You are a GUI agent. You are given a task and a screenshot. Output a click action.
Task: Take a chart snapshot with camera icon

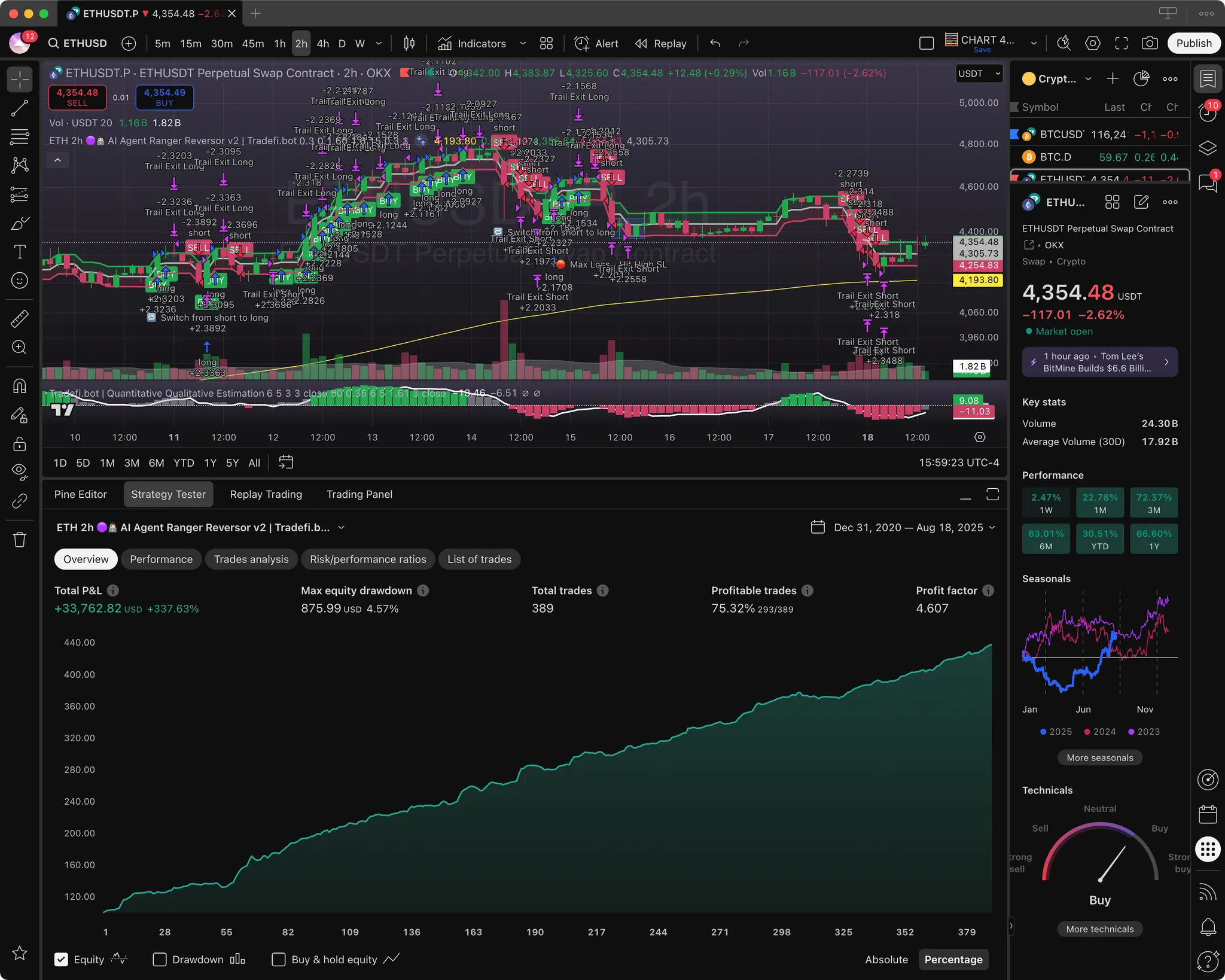1150,43
